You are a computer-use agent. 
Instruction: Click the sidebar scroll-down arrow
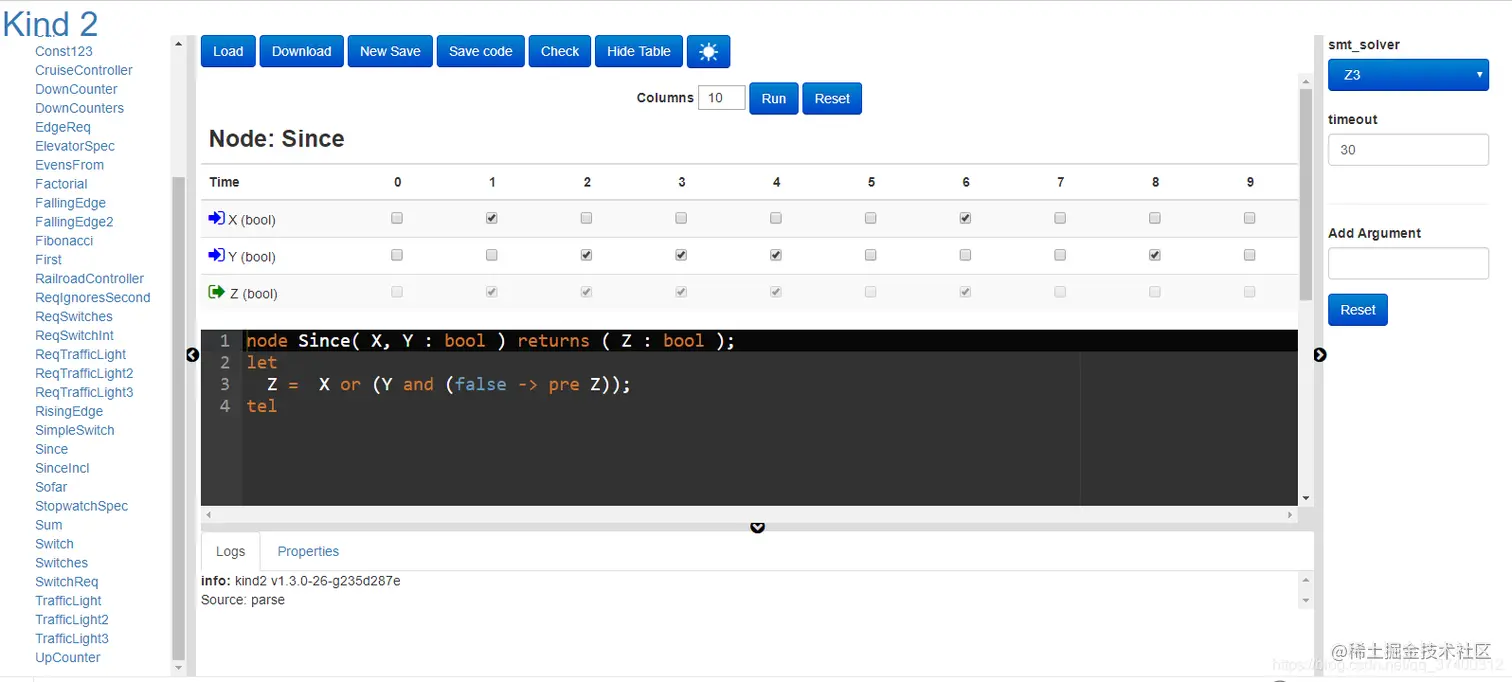(x=179, y=667)
